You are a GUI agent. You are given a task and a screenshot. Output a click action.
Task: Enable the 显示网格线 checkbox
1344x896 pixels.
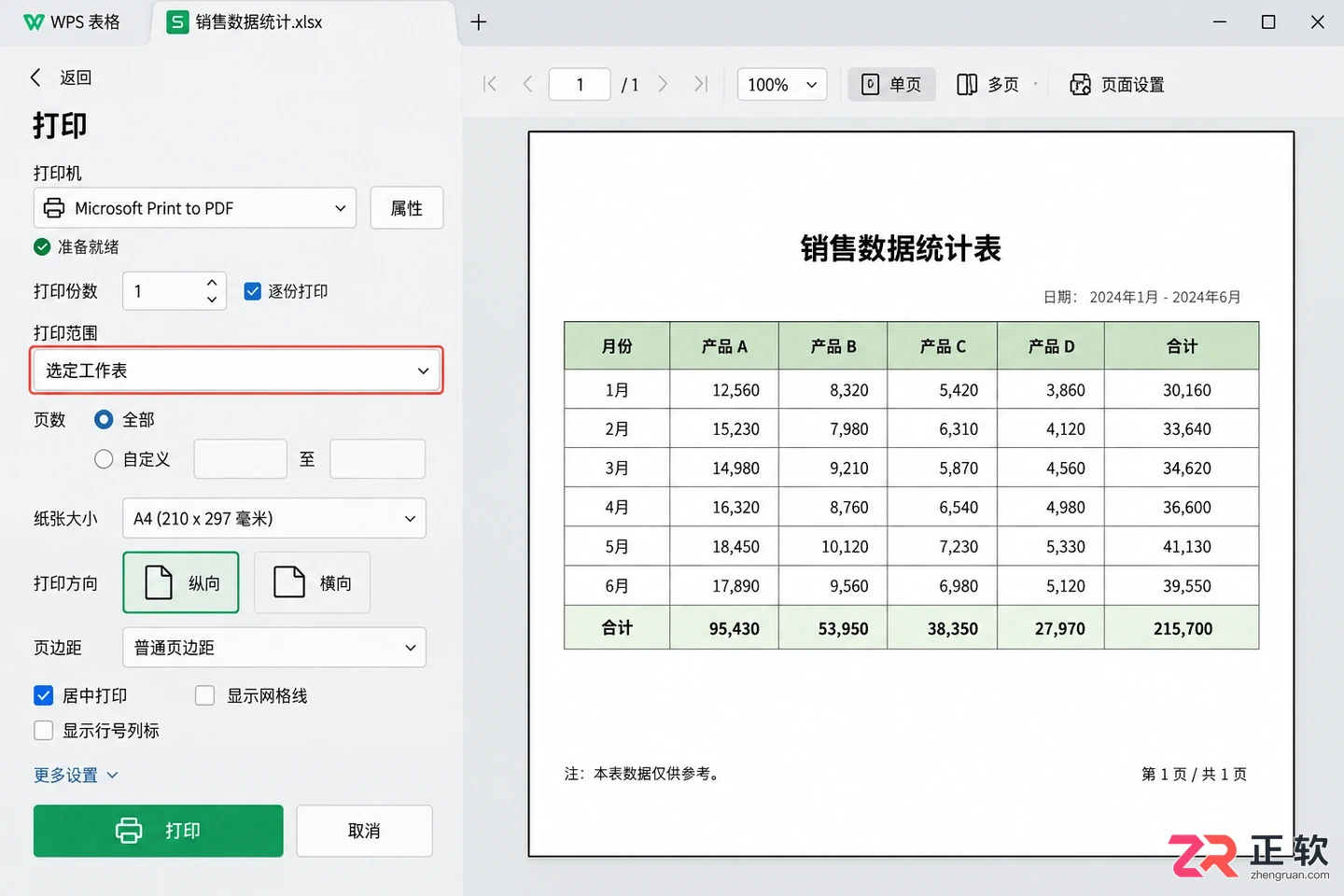point(205,695)
